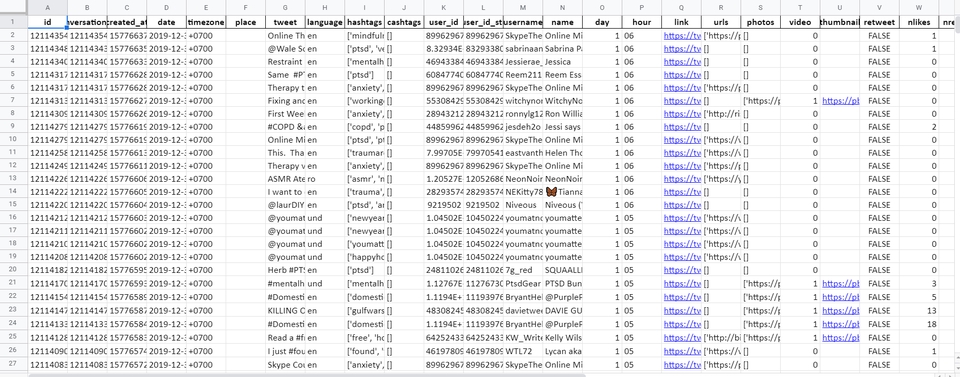The height and width of the screenshot is (377, 960).
Task: Select username cell '7g_red'
Action: tap(523, 270)
